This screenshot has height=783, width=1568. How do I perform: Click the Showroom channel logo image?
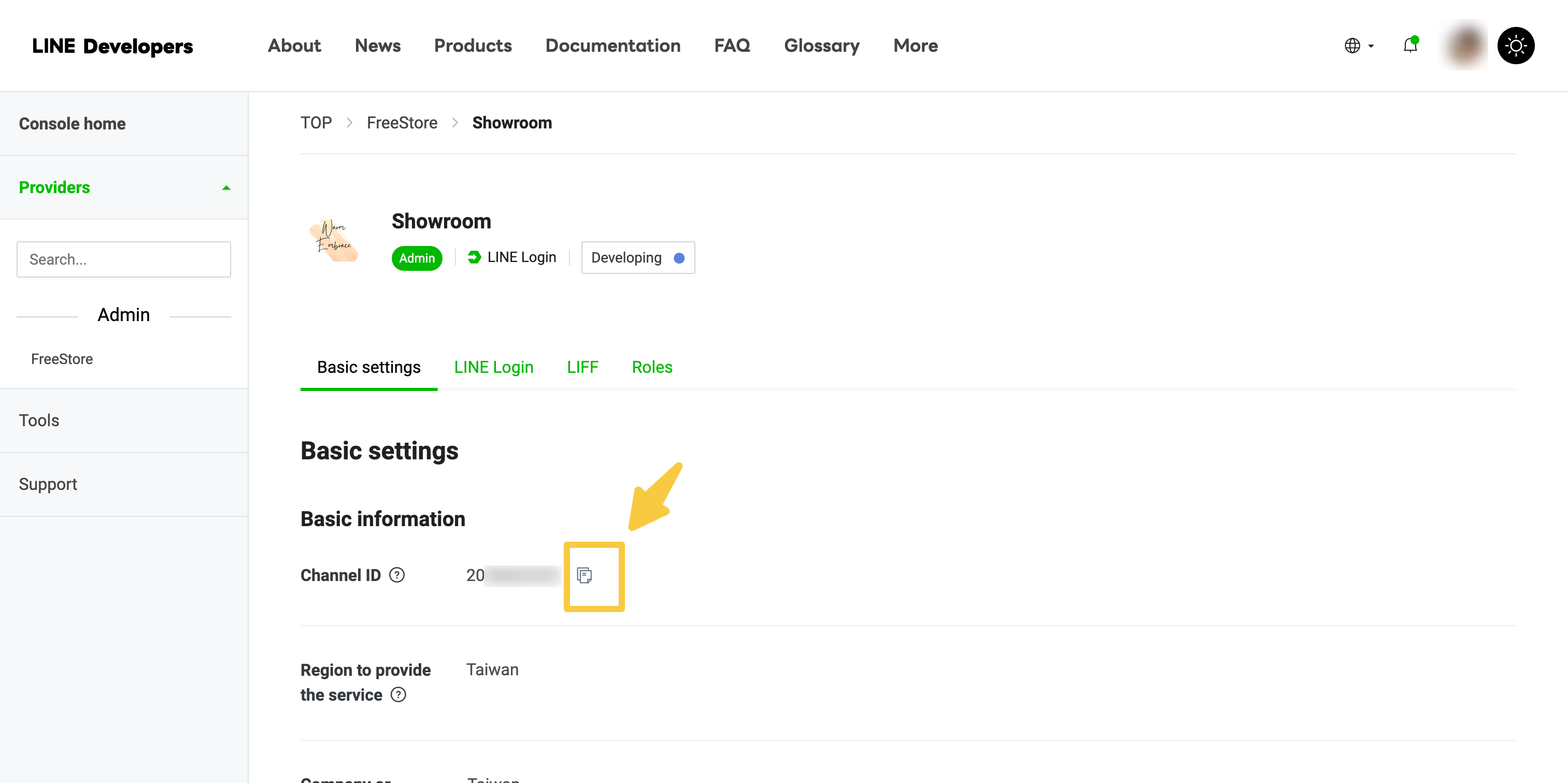pyautogui.click(x=334, y=240)
